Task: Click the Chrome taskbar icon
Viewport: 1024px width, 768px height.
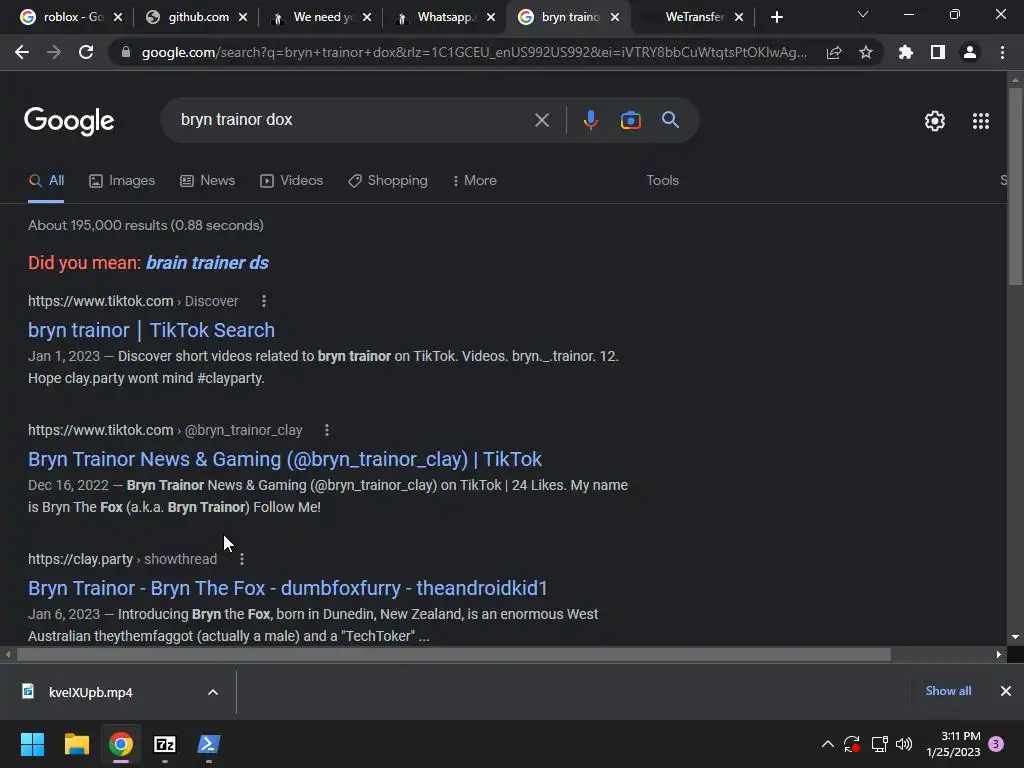Action: [x=121, y=744]
